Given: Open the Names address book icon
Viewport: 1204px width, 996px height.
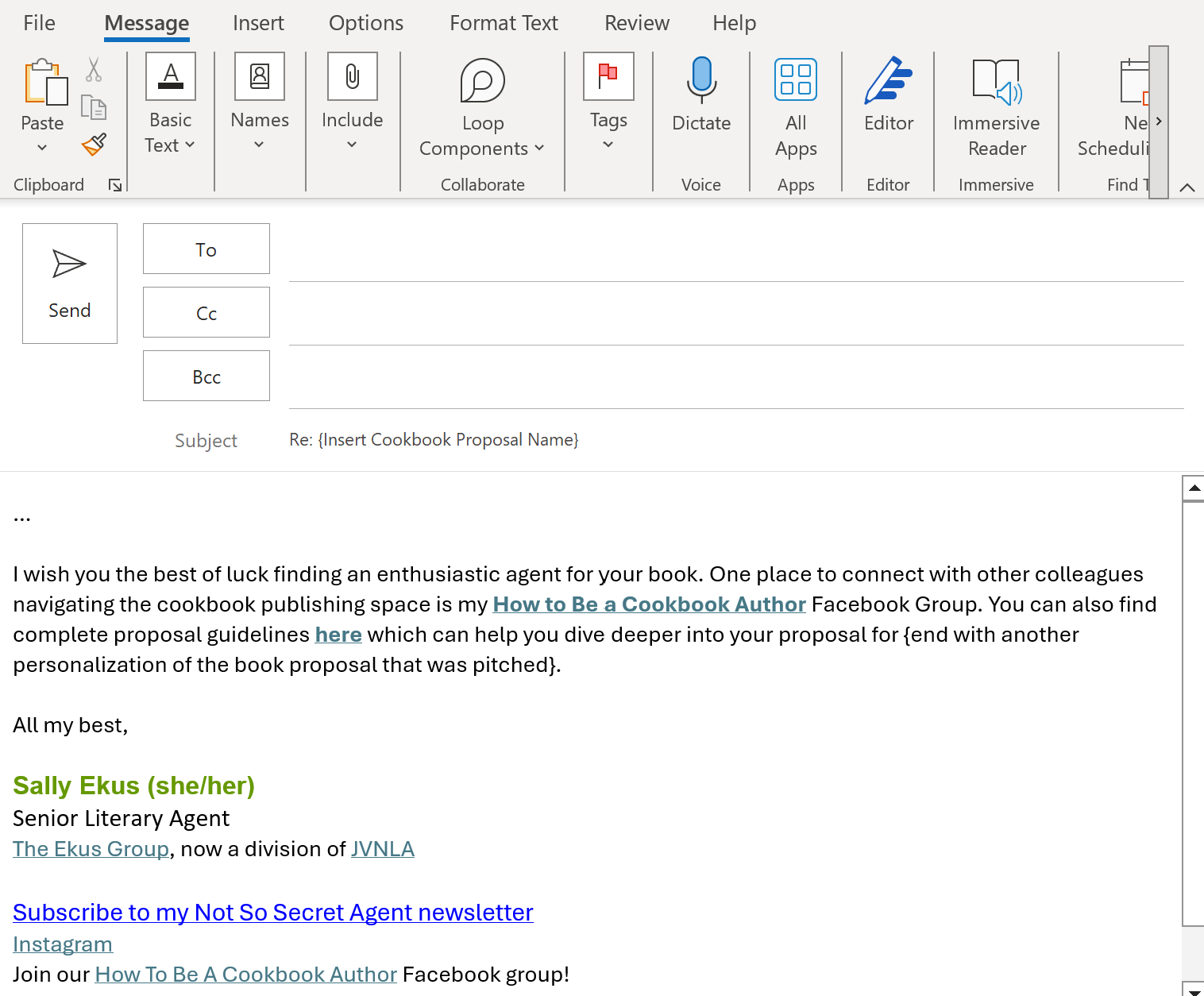Looking at the screenshot, I should (260, 76).
